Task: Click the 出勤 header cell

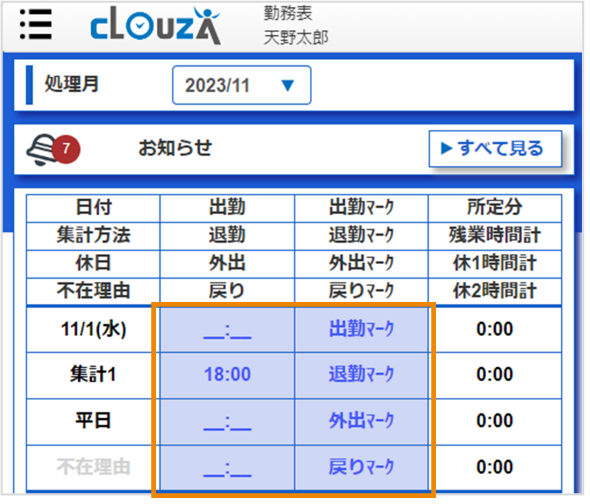Action: point(227,208)
